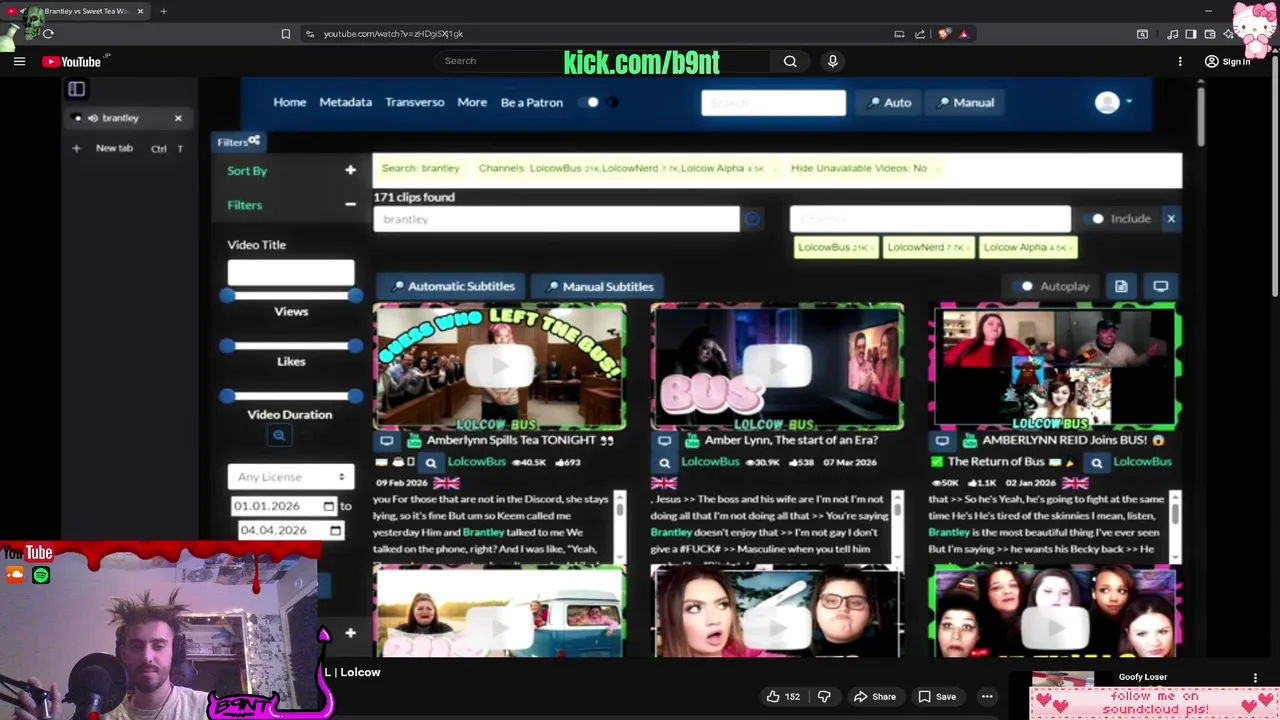Click monitor icon beside AMBERLYNN REID Joins BUS
The image size is (1280, 720).
coord(942,441)
